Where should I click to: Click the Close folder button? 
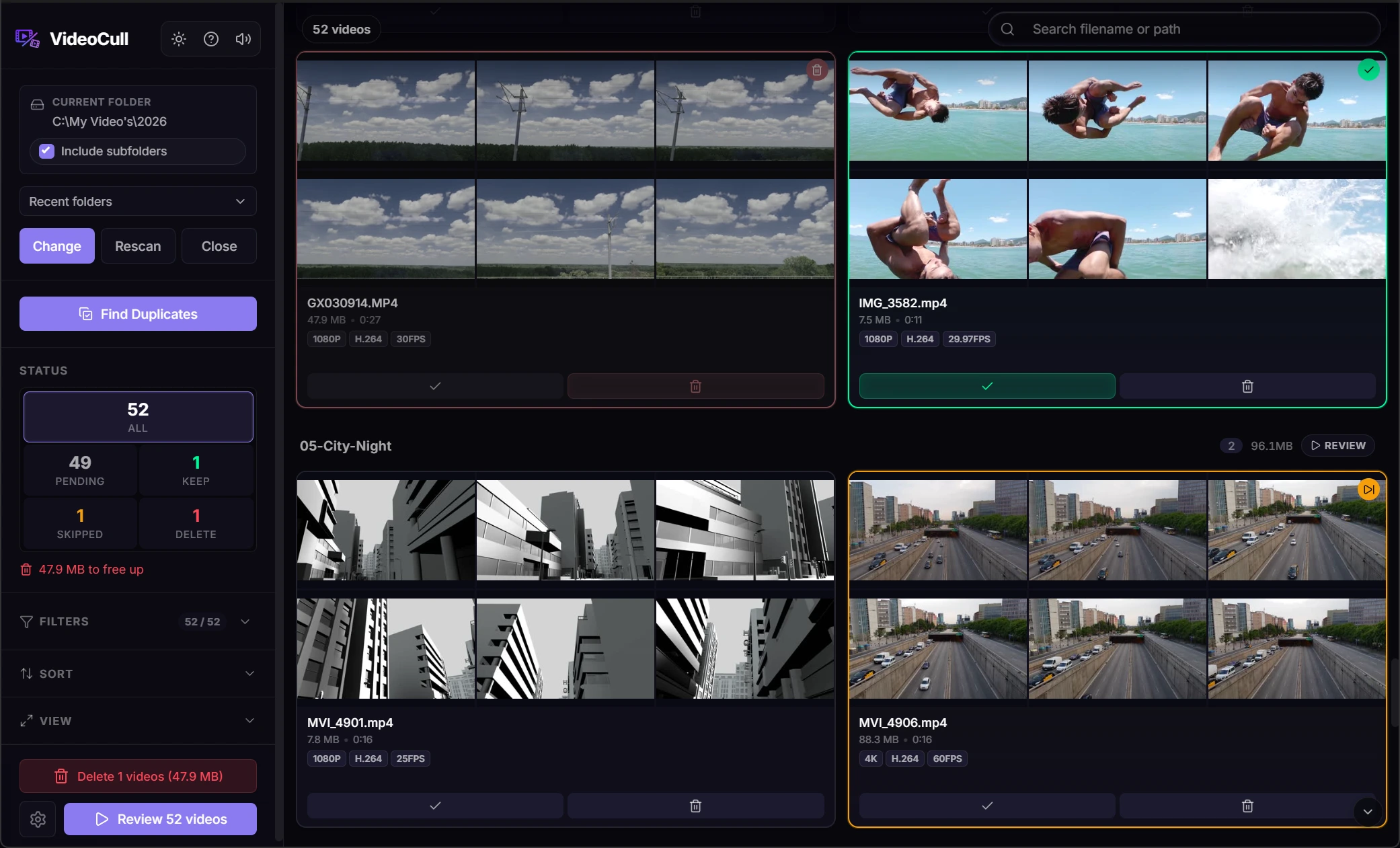coord(219,246)
